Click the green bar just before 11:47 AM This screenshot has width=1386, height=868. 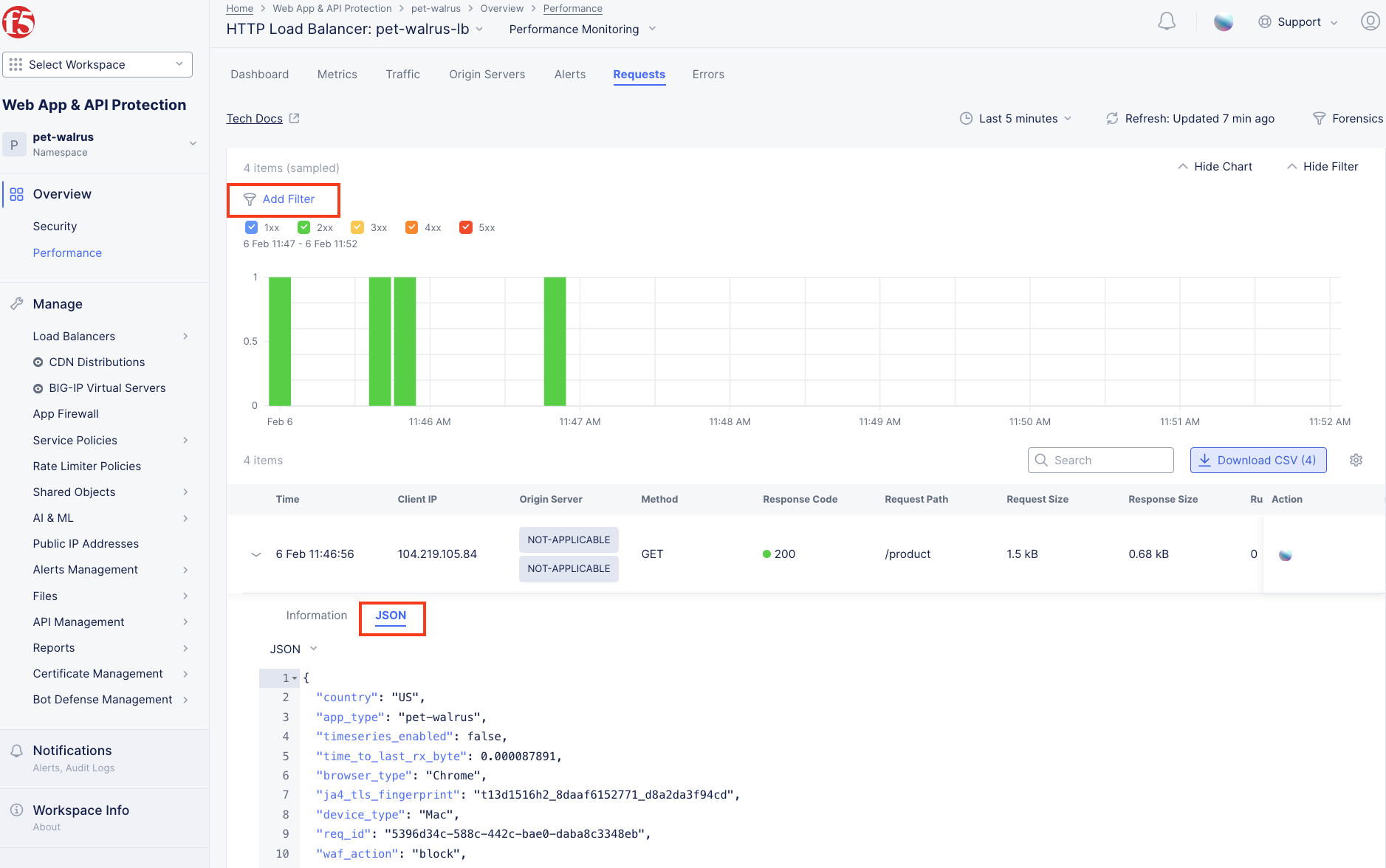(555, 341)
